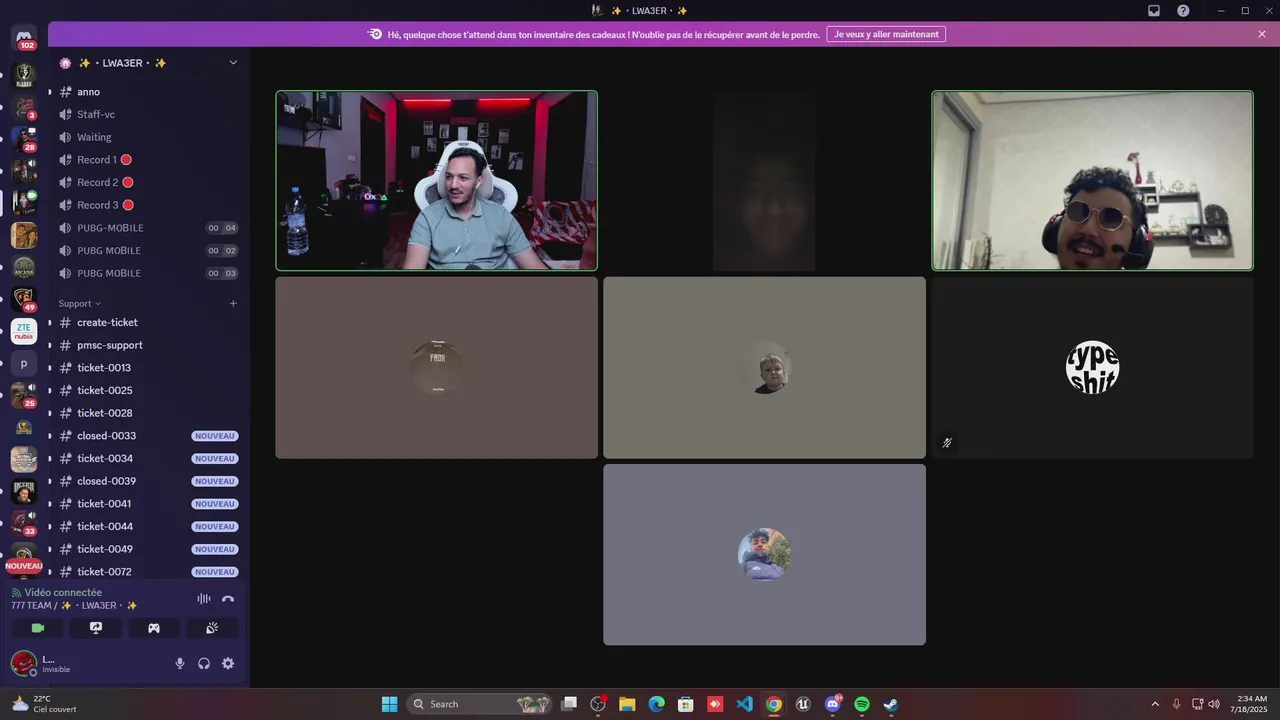Open Windows Start menu
Image resolution: width=1280 pixels, height=720 pixels.
click(389, 704)
